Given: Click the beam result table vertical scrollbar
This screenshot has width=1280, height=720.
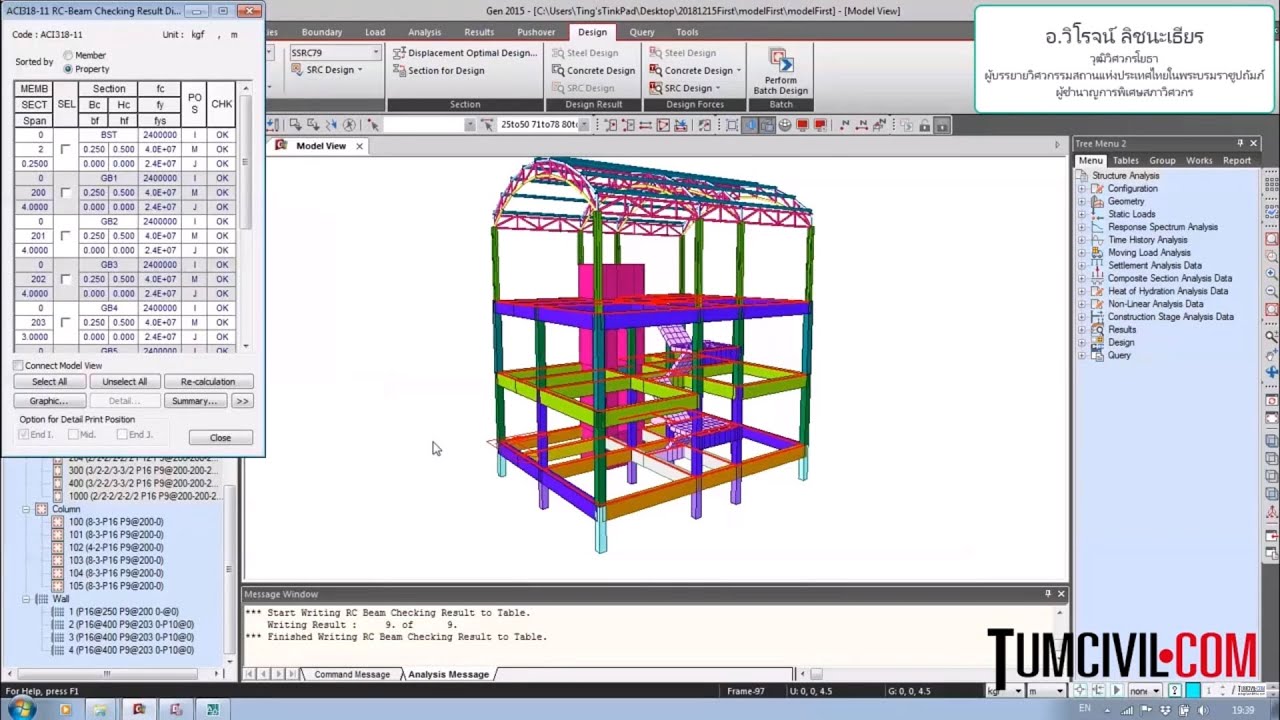Looking at the screenshot, I should coord(246,215).
